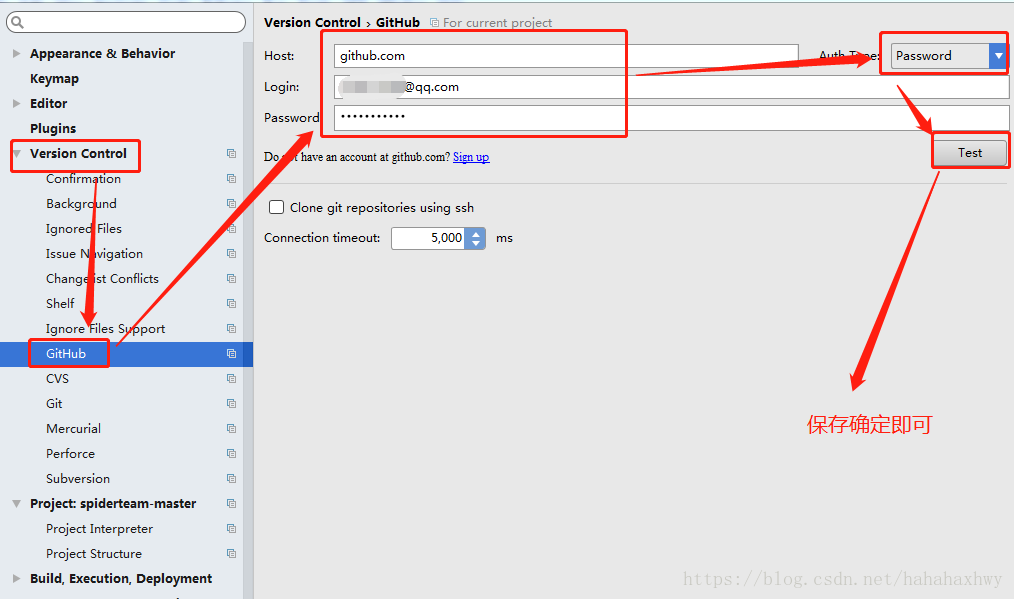
Task: Click project-level icon beside Changelist Conflicts
Action: (x=231, y=278)
